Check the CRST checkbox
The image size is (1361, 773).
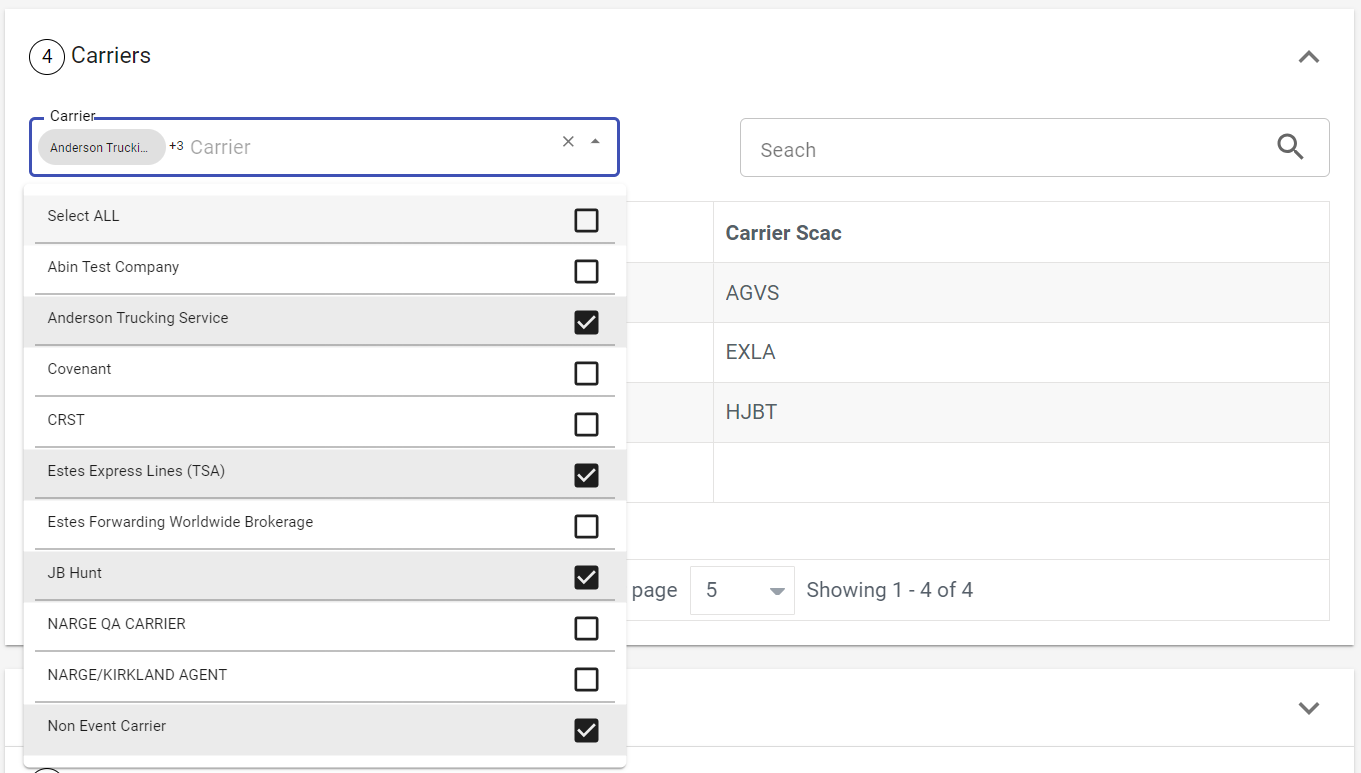(586, 424)
